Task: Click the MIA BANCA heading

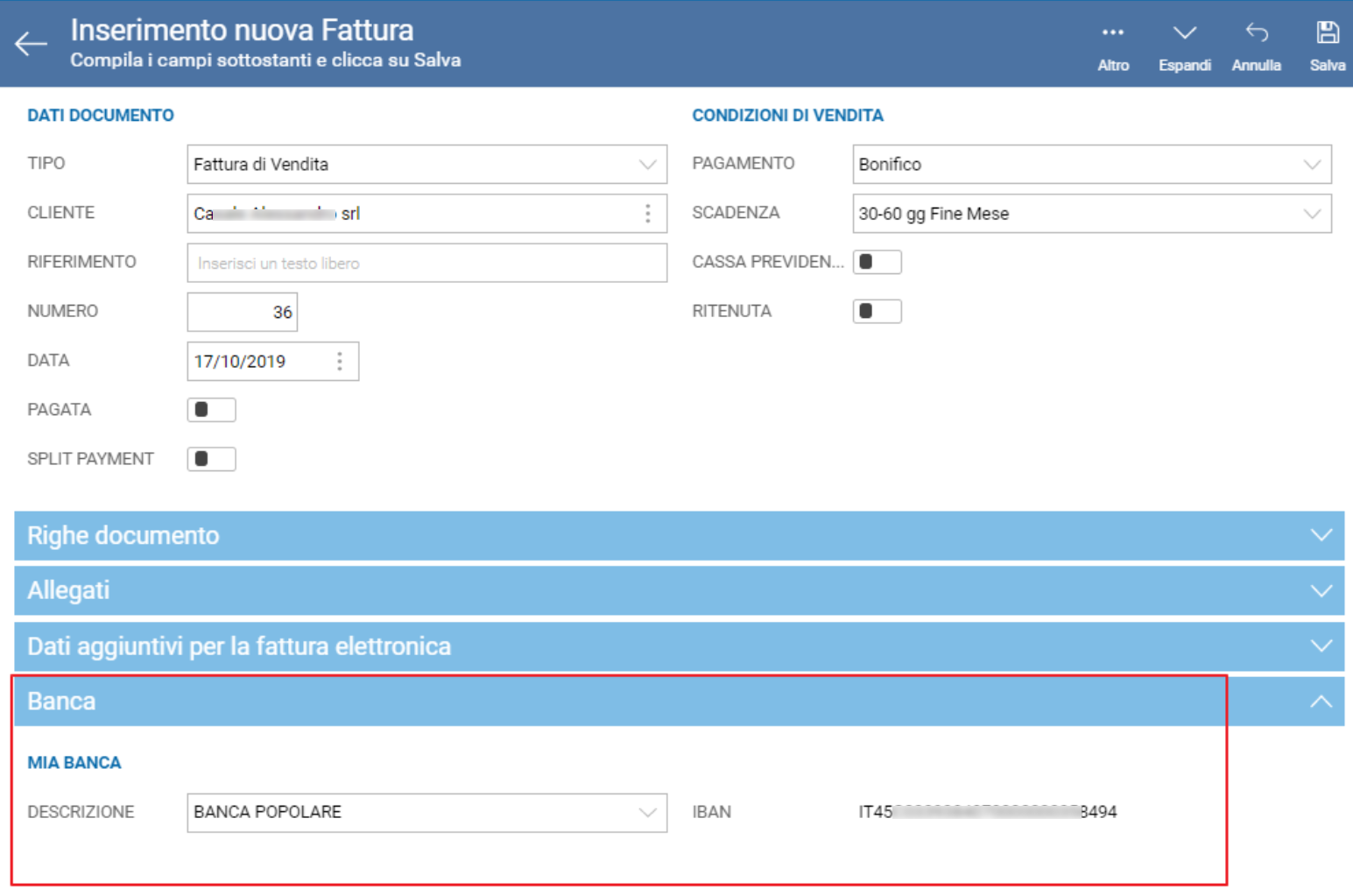Action: point(74,763)
